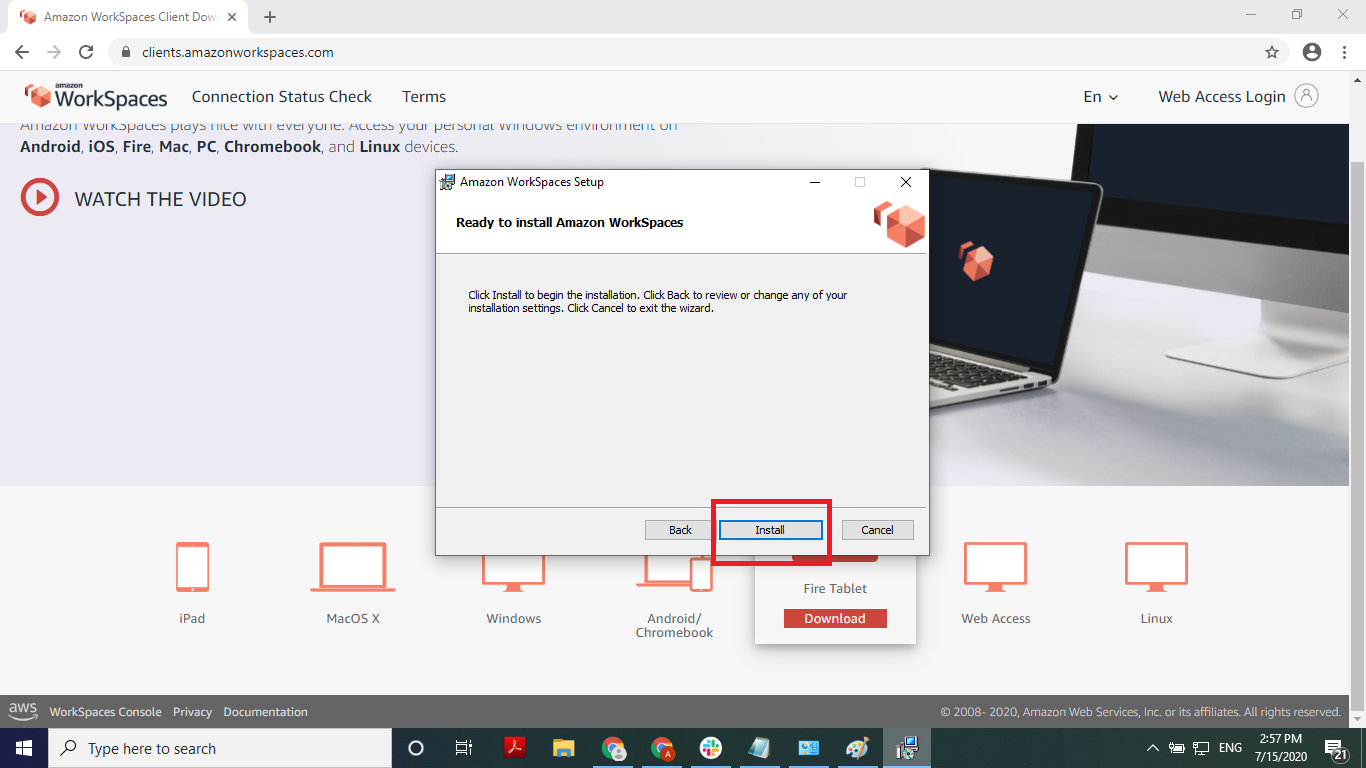Screen dimensions: 1366x768
Task: Open the notification center with 21 alerts
Action: [x=1336, y=749]
